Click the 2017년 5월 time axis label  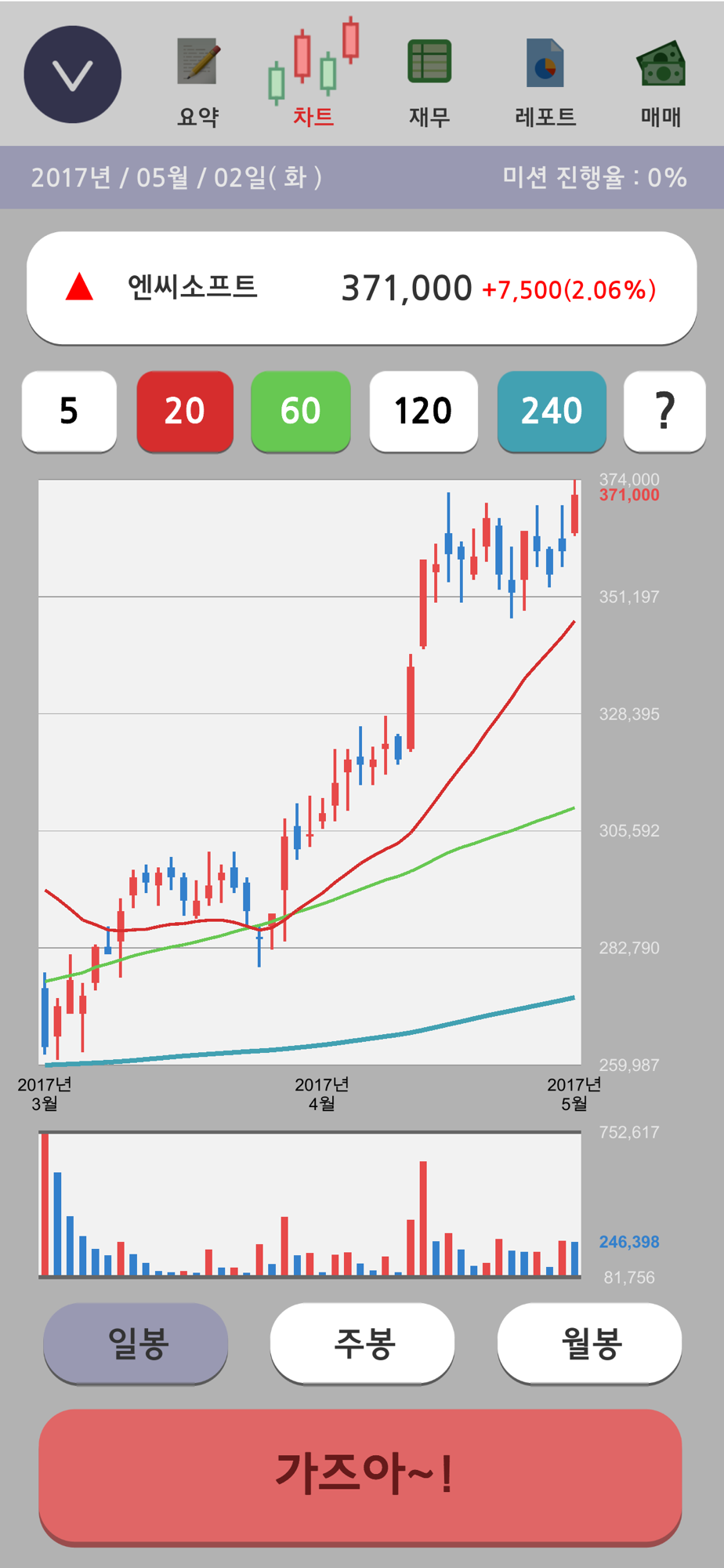tap(574, 1094)
